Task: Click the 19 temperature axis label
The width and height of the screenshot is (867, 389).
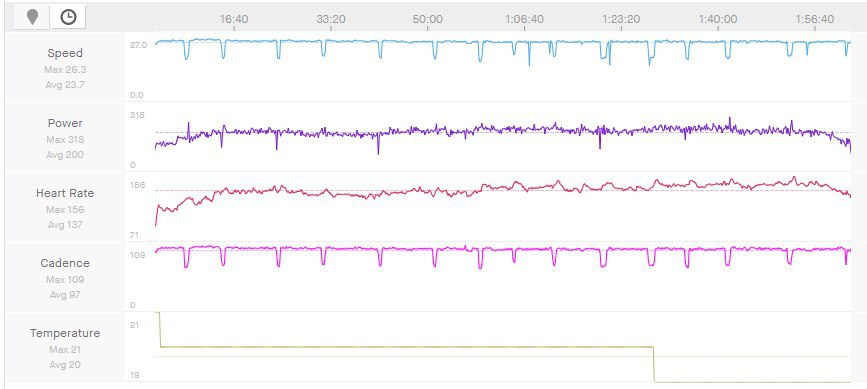Action: (134, 375)
